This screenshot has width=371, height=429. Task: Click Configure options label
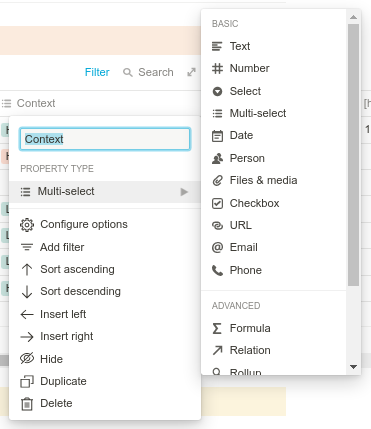(x=84, y=224)
